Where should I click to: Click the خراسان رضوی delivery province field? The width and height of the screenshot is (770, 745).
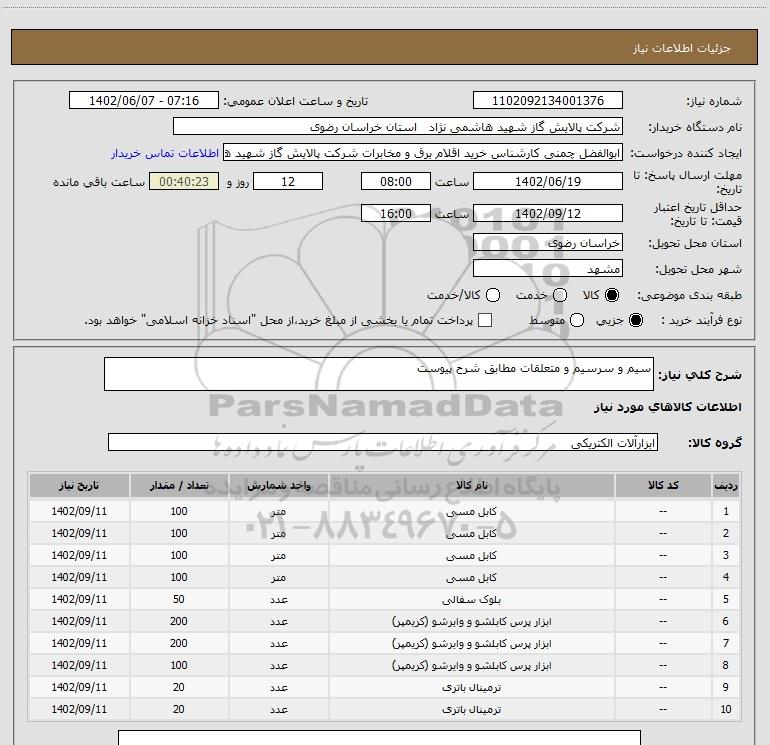pos(547,243)
